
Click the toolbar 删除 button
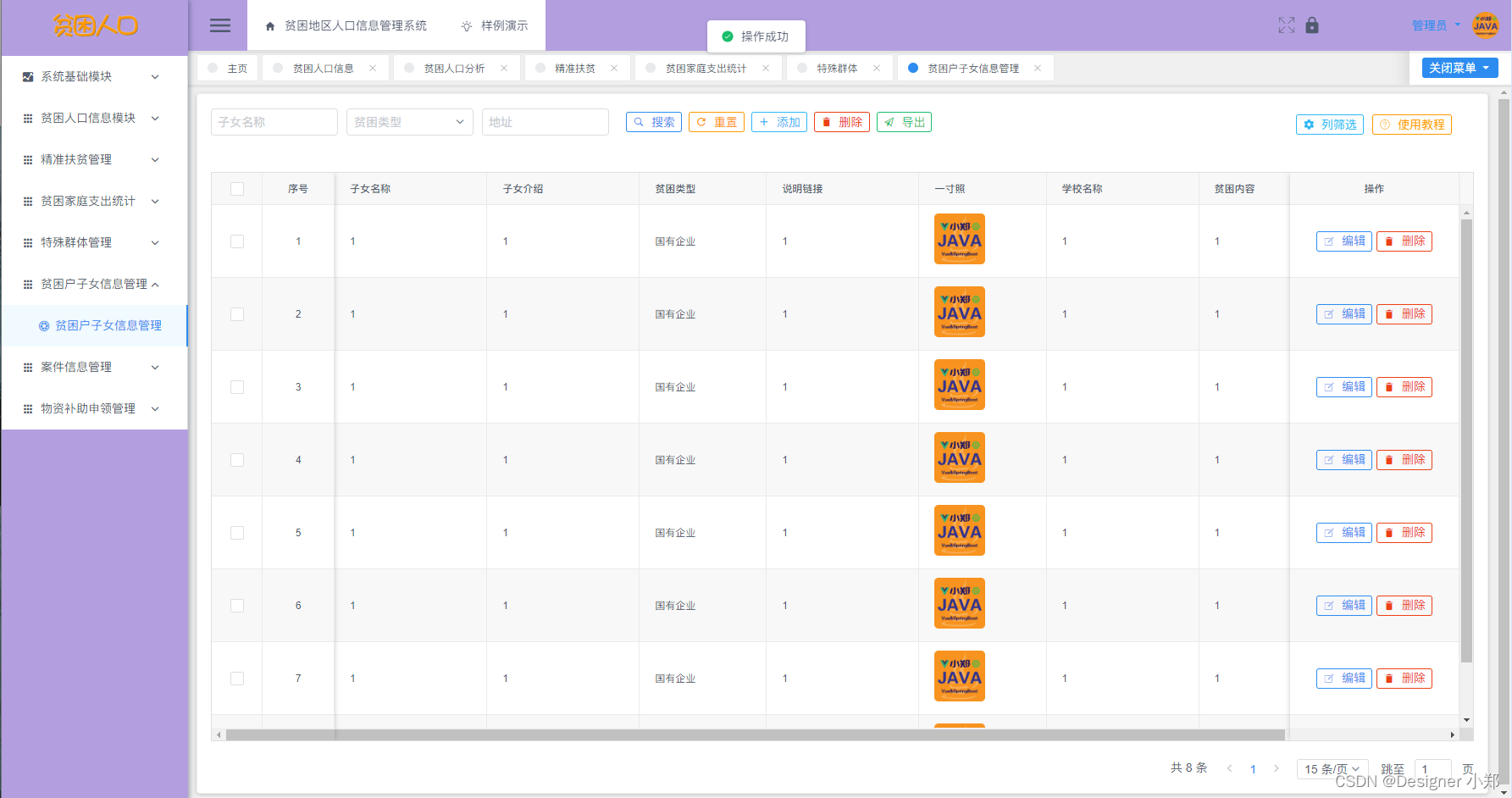click(842, 122)
